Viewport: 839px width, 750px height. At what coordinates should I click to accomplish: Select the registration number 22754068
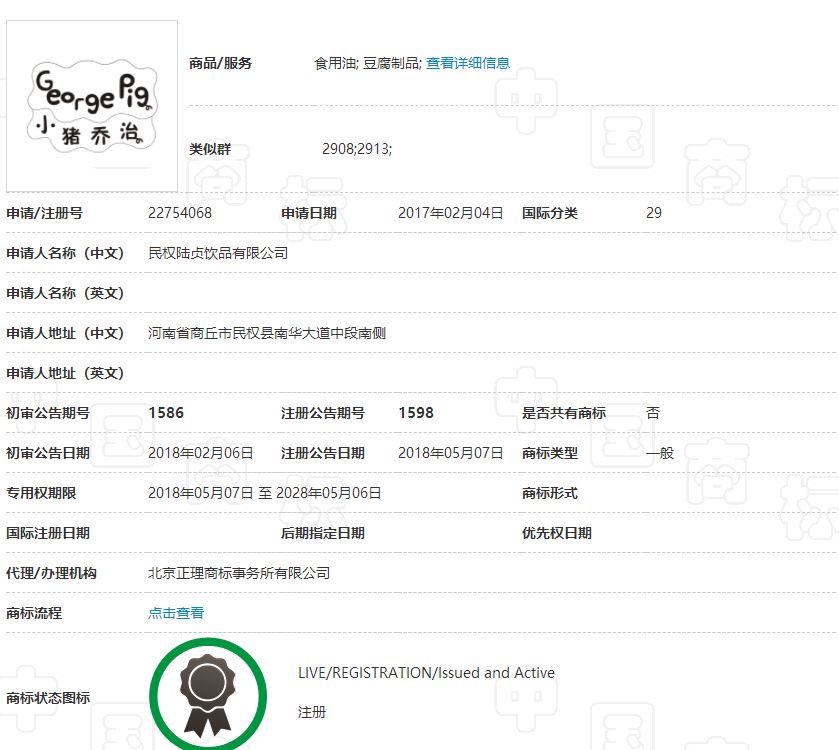tap(180, 213)
